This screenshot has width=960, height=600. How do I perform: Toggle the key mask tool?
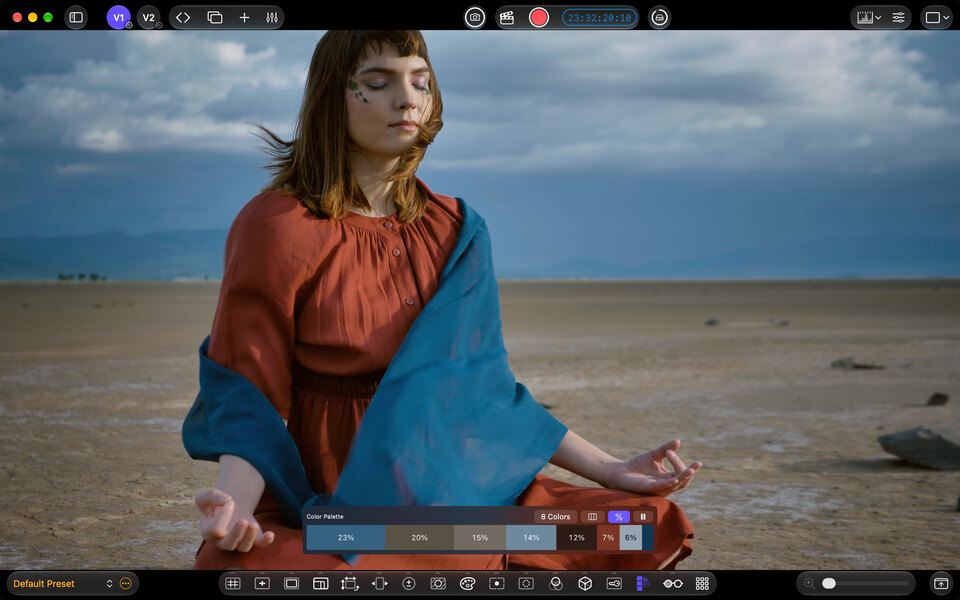pos(614,583)
